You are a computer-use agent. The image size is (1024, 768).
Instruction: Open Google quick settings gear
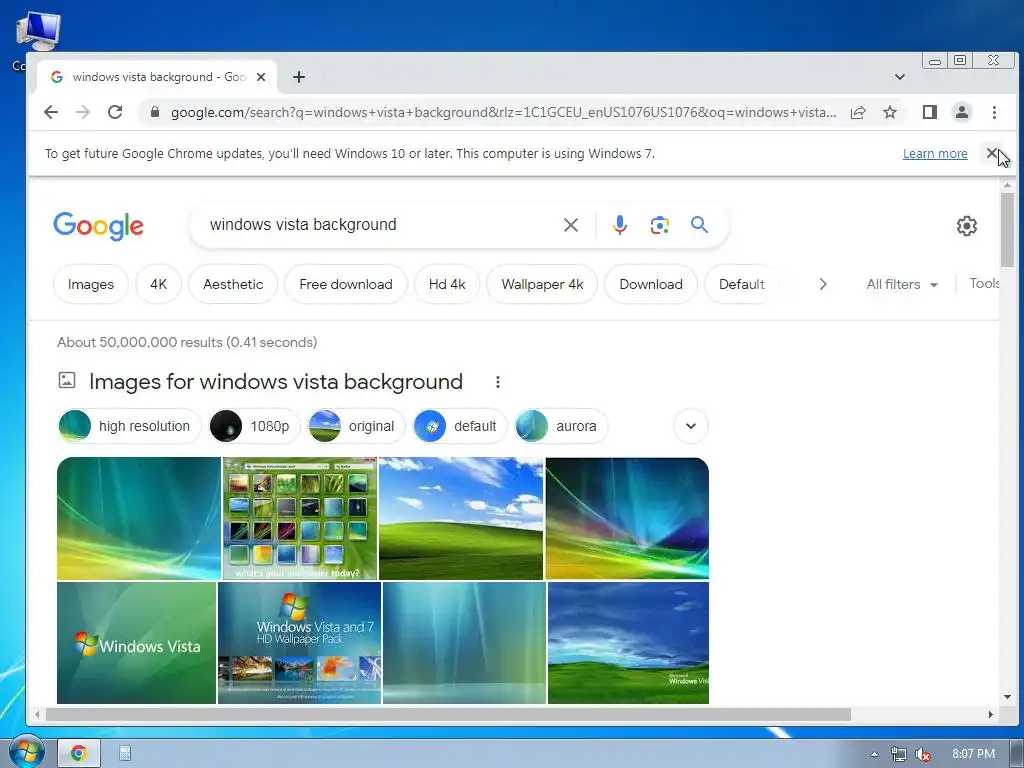967,226
